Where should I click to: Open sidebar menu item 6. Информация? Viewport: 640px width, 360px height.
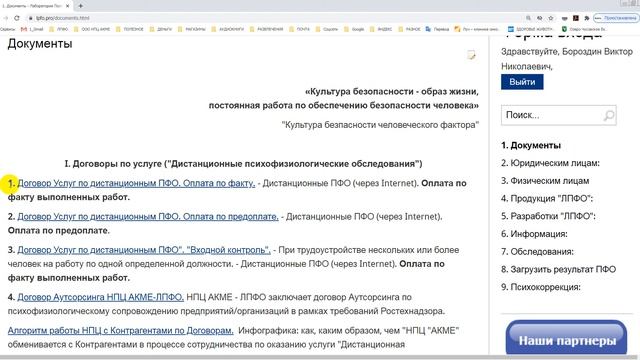click(x=534, y=234)
